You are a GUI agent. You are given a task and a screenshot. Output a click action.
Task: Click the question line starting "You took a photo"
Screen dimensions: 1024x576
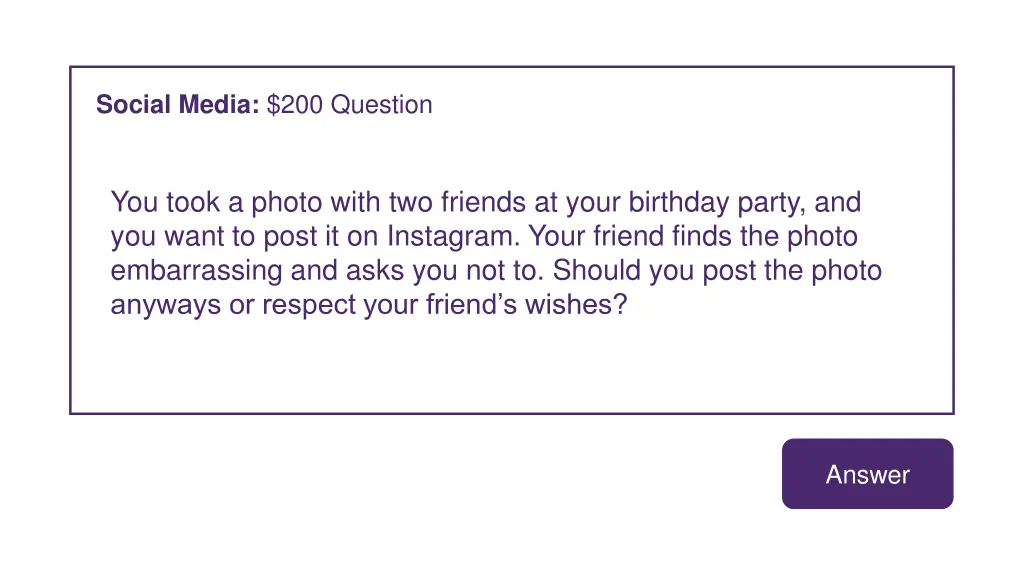coord(485,203)
